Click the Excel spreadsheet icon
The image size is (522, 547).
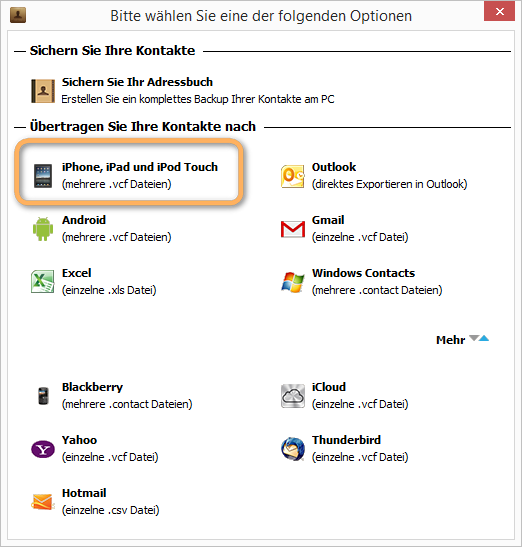[x=43, y=282]
